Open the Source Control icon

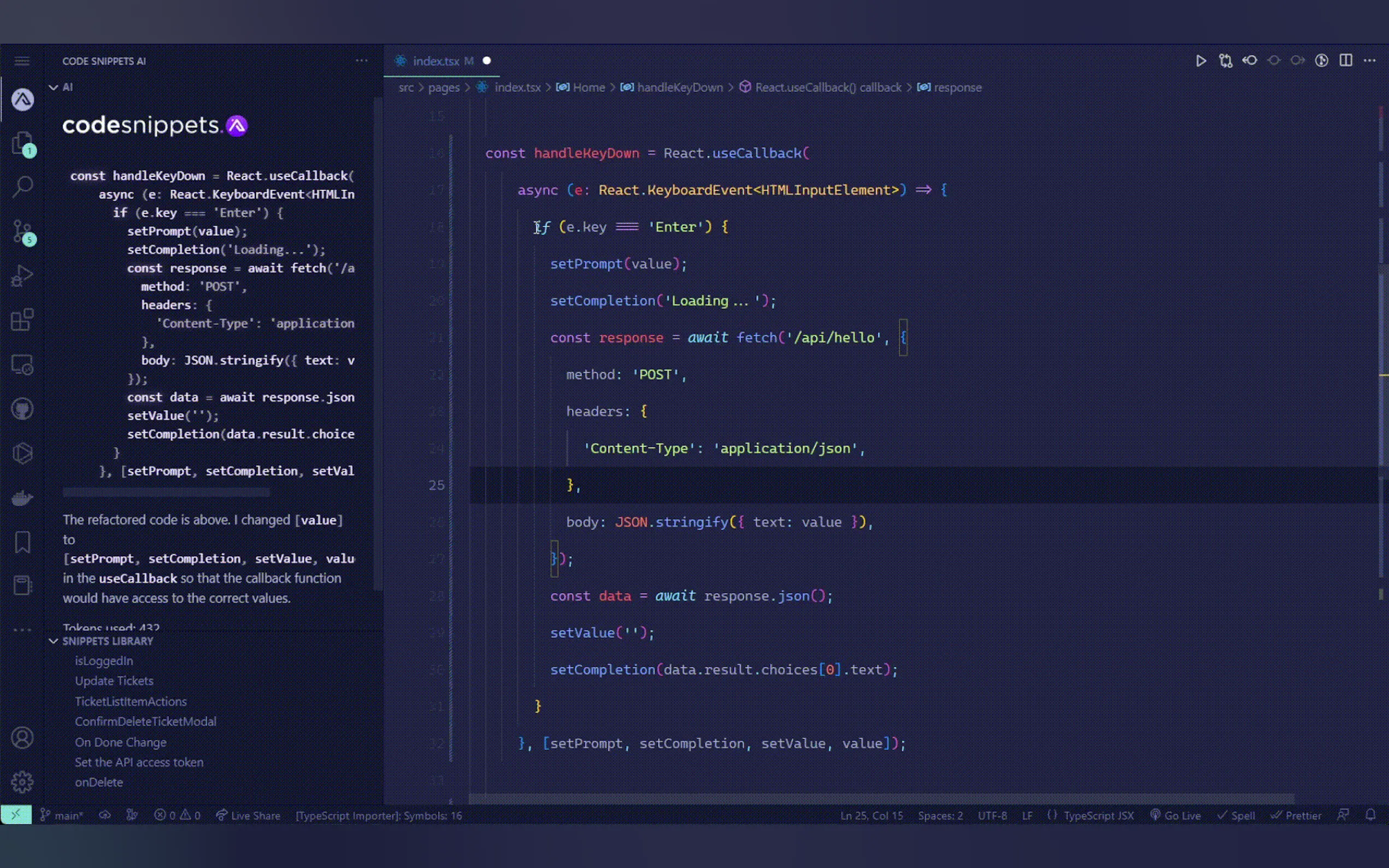(23, 232)
